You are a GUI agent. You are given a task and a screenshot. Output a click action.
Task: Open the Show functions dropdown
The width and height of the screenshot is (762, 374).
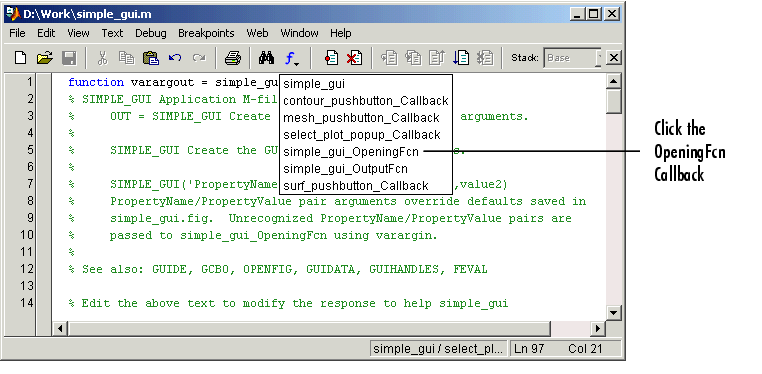tap(292, 59)
